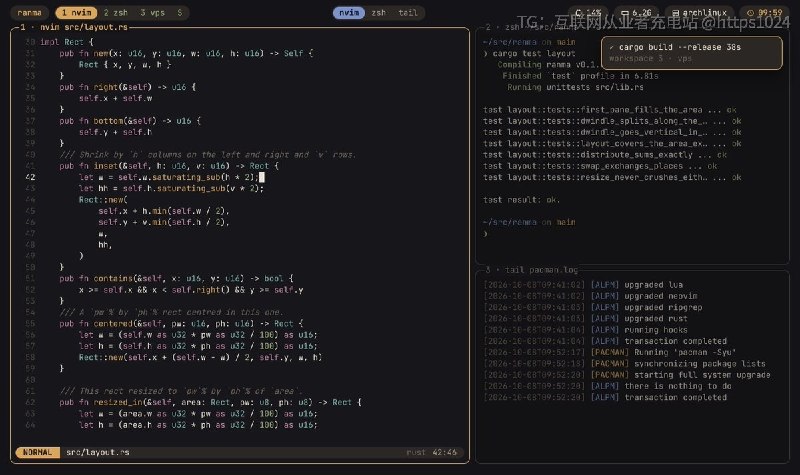Switch to workspace 3 vps
This screenshot has height=475, width=800.
[153, 12]
